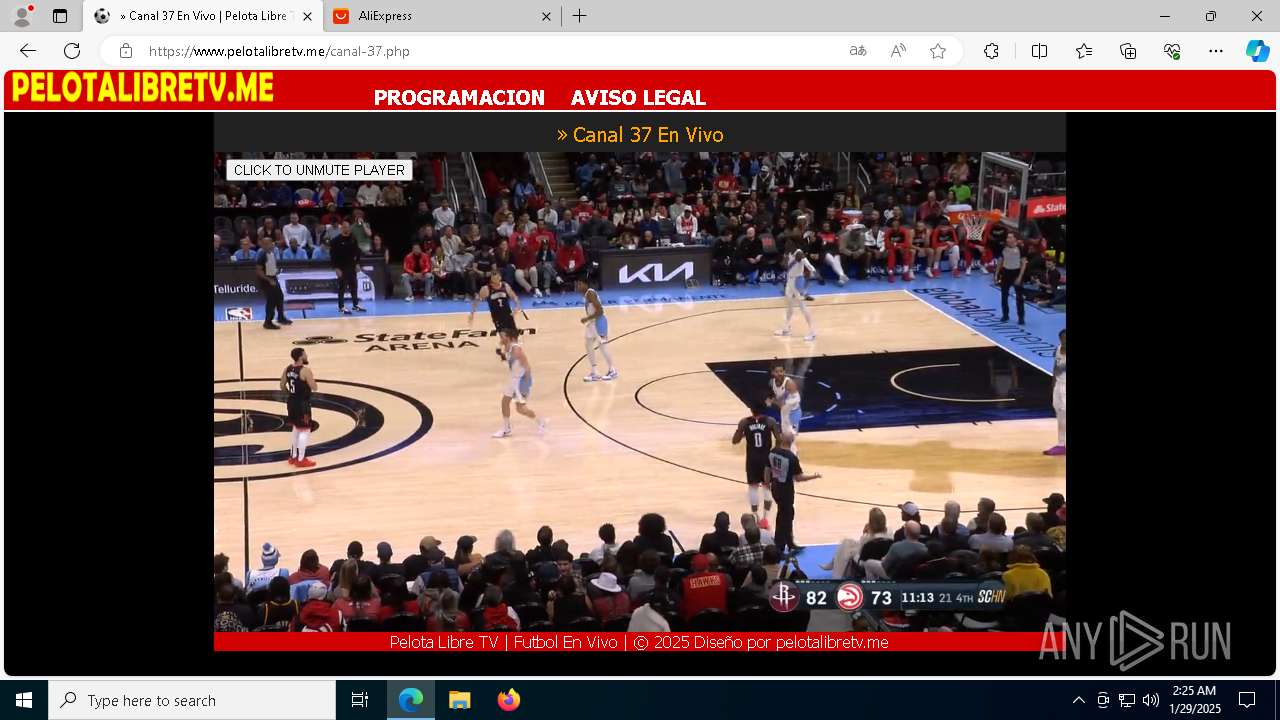The height and width of the screenshot is (720, 1280).
Task: Click the Canal 37 En Vivo heading
Action: [x=640, y=135]
